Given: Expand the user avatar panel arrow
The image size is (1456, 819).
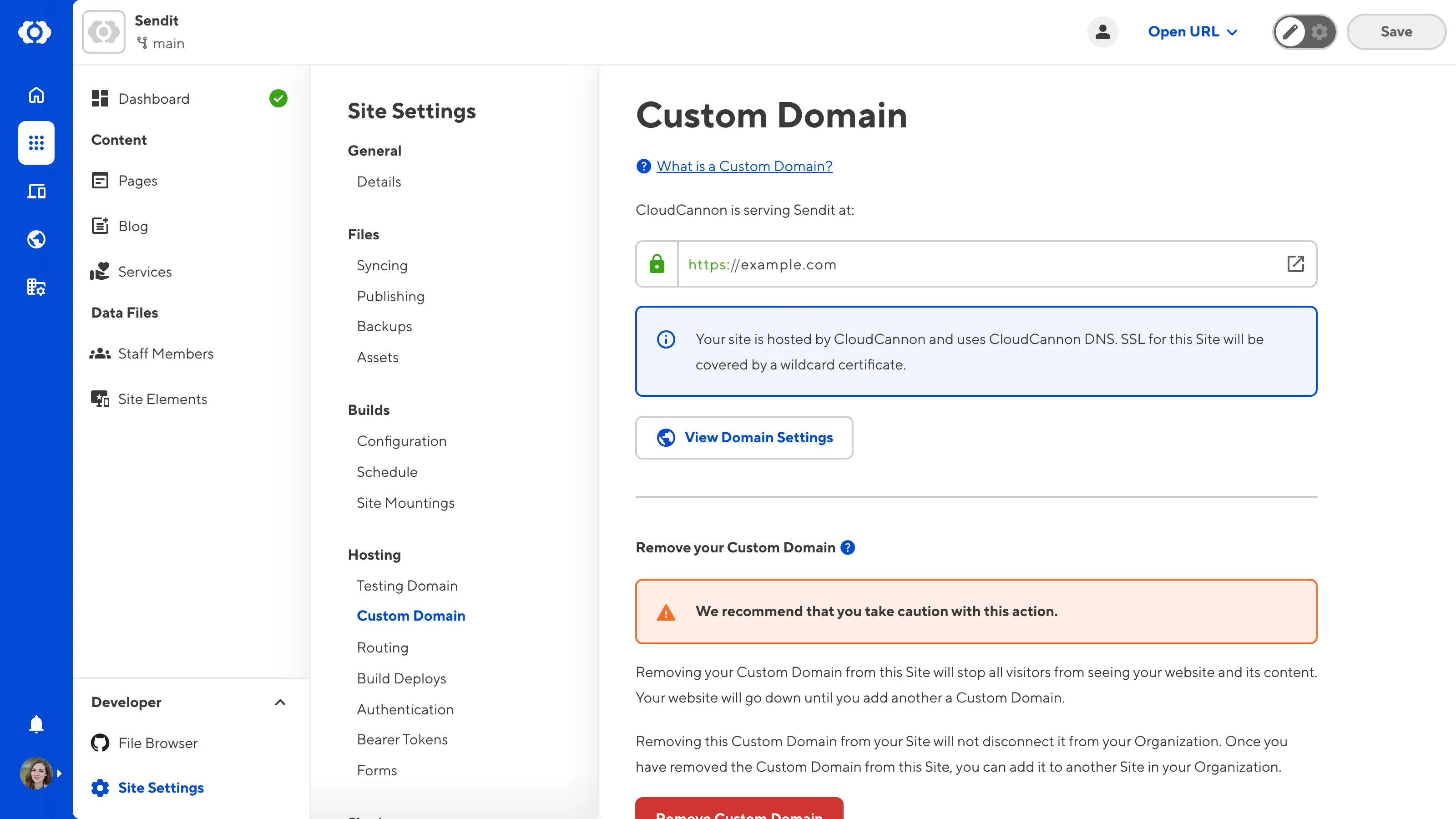Looking at the screenshot, I should click(60, 773).
